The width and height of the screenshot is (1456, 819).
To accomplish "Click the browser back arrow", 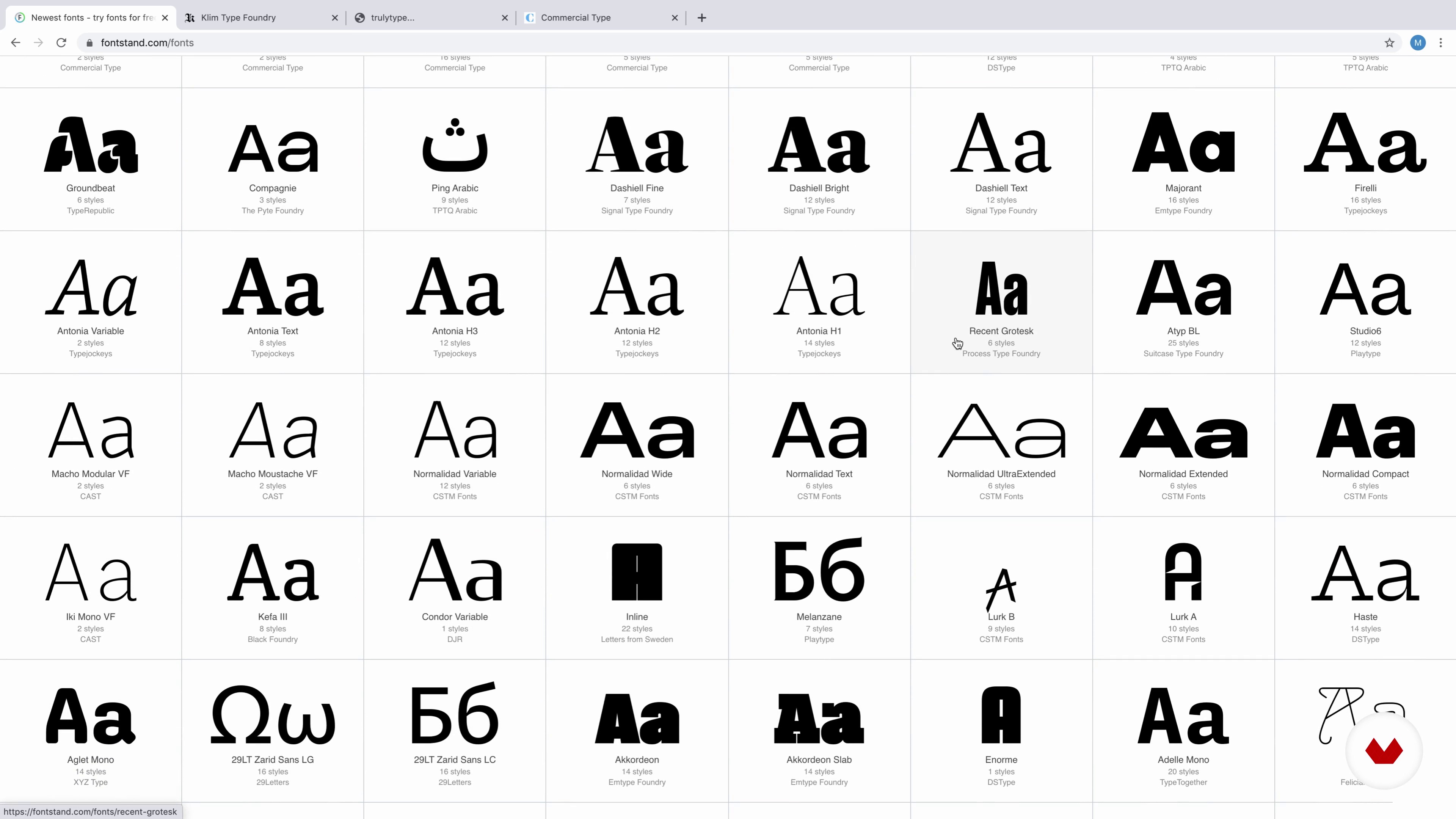I will click(x=16, y=42).
